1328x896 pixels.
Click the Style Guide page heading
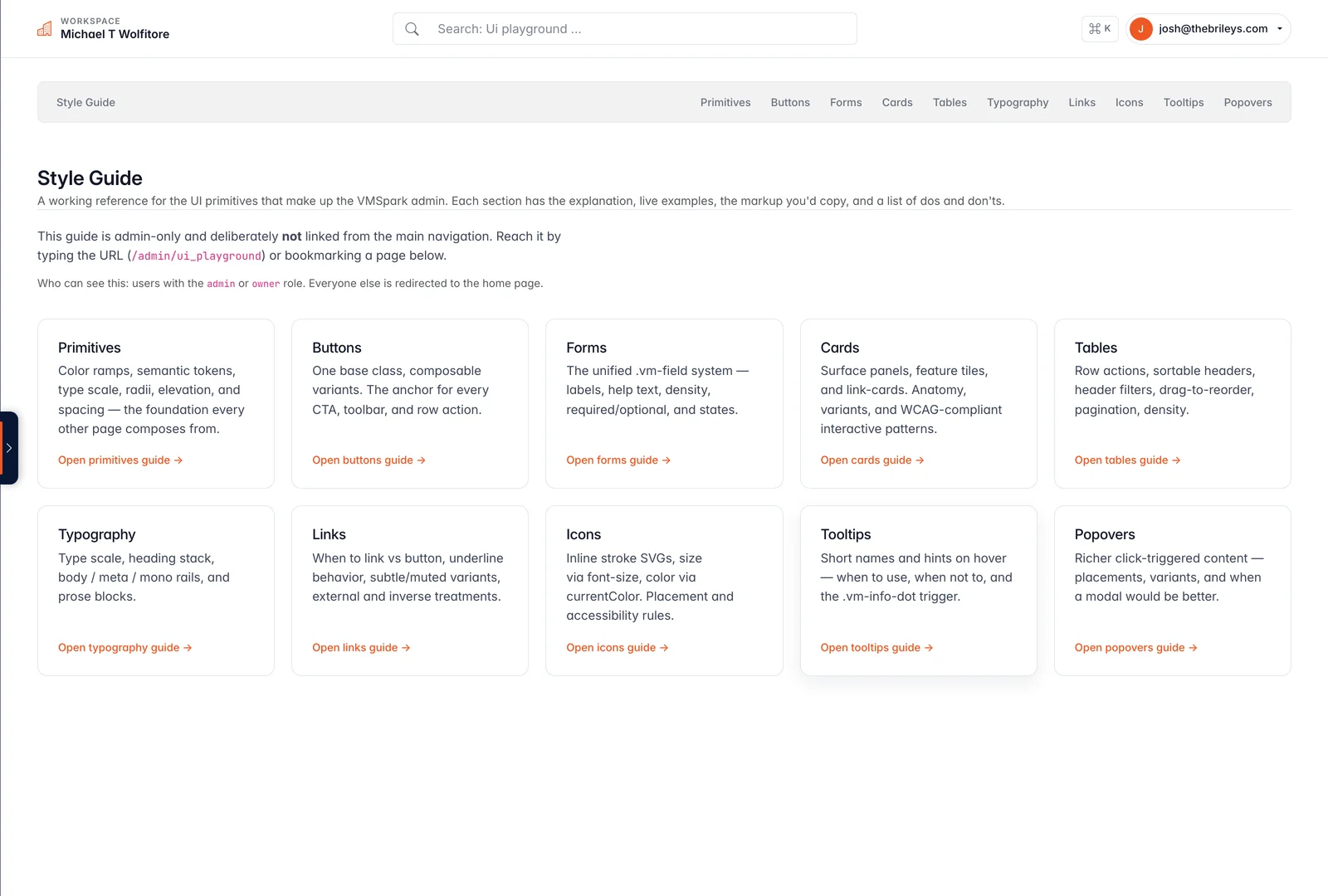(90, 178)
